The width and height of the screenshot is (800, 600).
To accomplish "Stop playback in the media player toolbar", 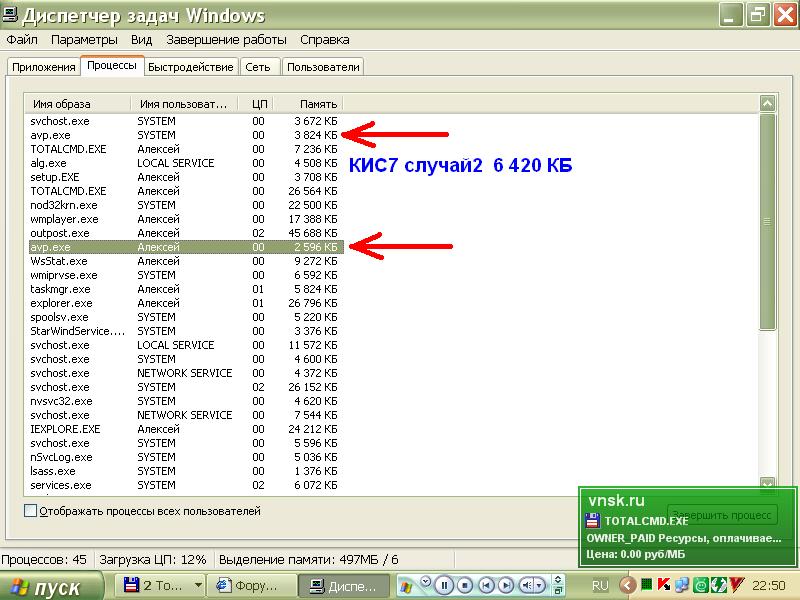I will click(x=465, y=585).
